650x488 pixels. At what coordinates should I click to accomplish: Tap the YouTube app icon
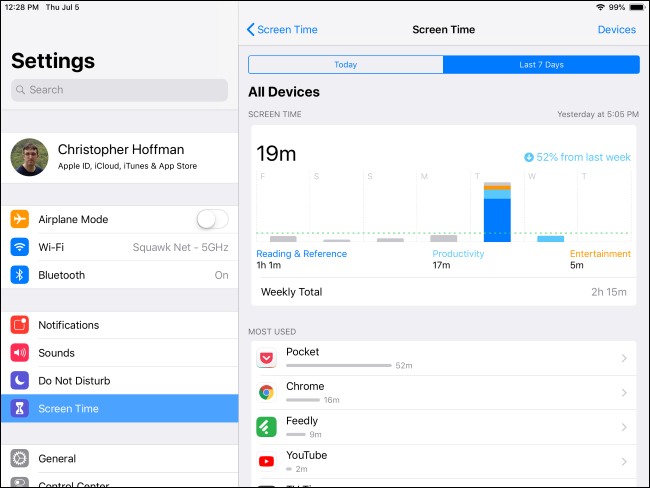(x=267, y=461)
